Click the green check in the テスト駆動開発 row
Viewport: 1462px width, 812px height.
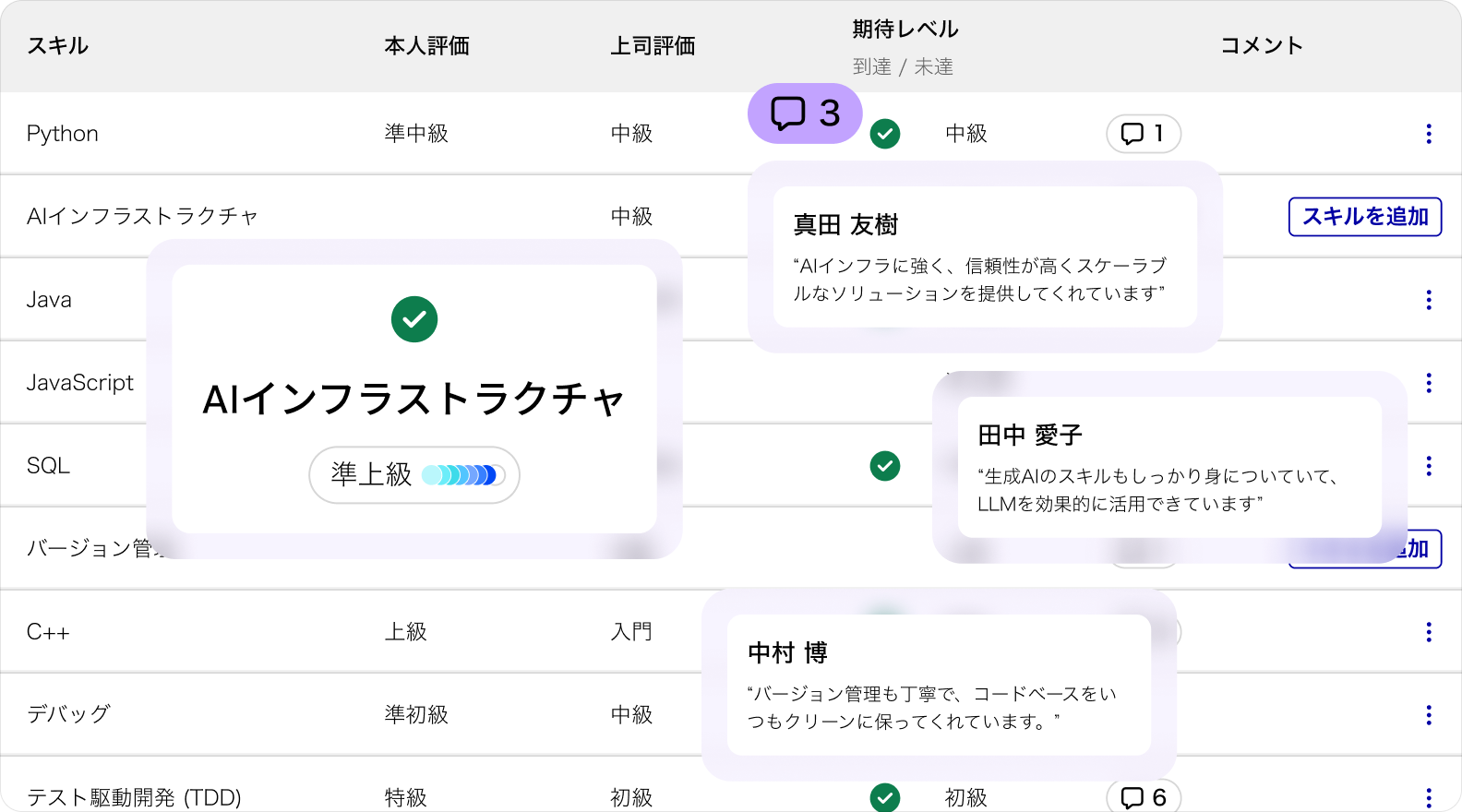tap(885, 797)
